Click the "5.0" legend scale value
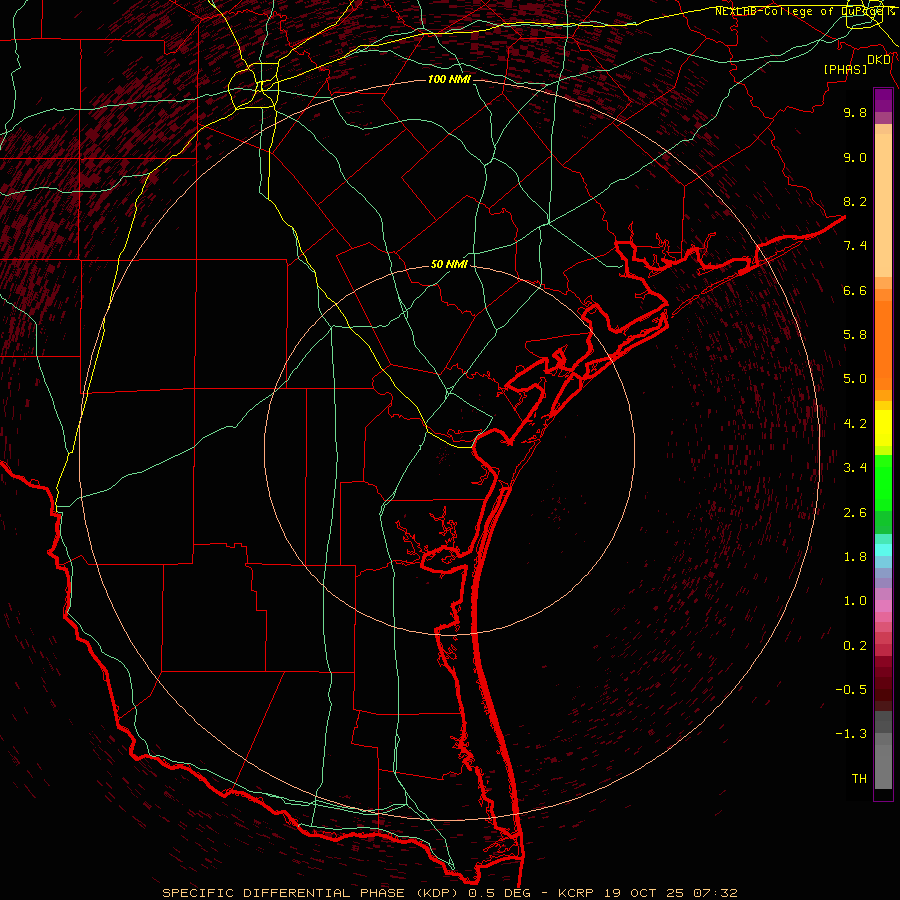This screenshot has height=900, width=900. 855,379
